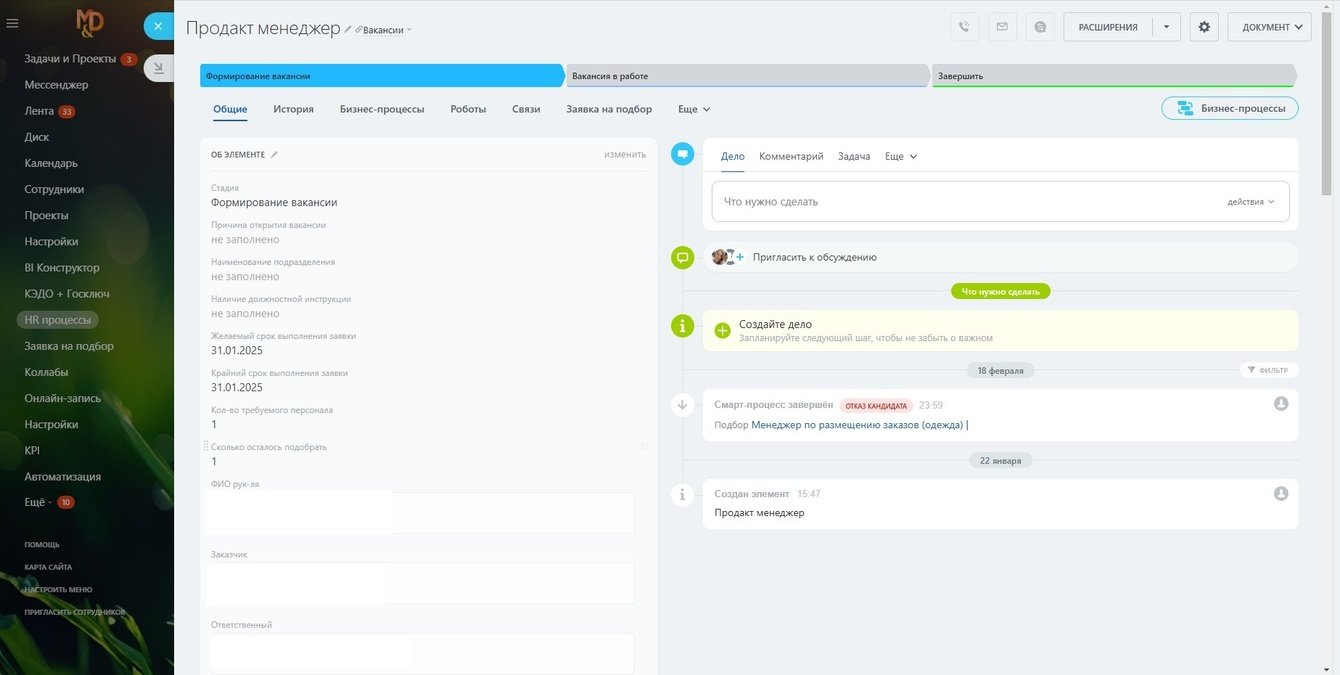Open the Менеджер по размещению заказов (одежда) link
The width and height of the screenshot is (1340, 675).
tap(857, 425)
